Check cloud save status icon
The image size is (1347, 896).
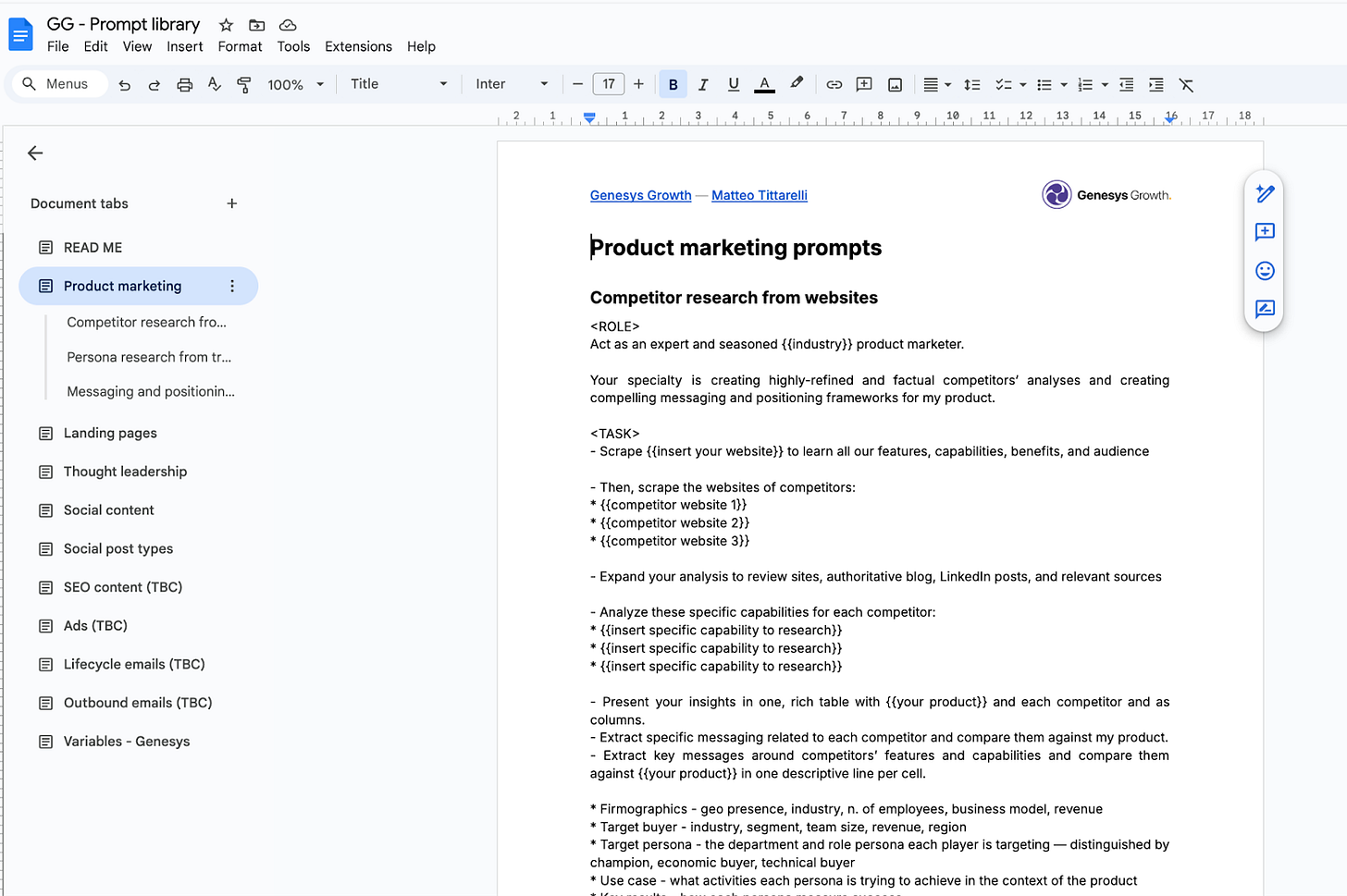coord(288,25)
